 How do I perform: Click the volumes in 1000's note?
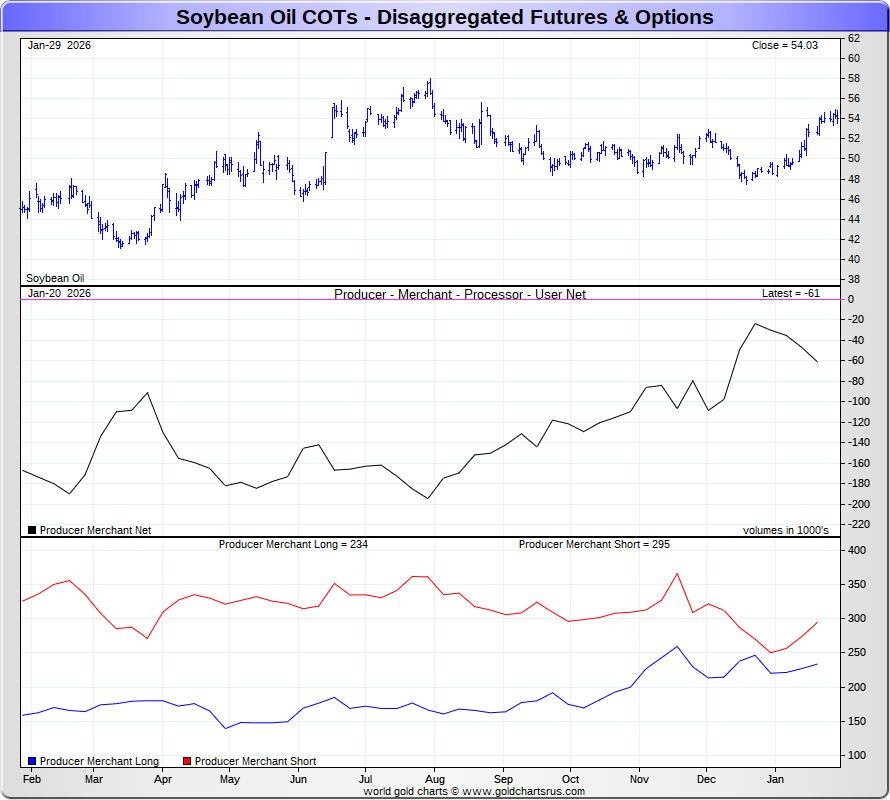point(785,530)
